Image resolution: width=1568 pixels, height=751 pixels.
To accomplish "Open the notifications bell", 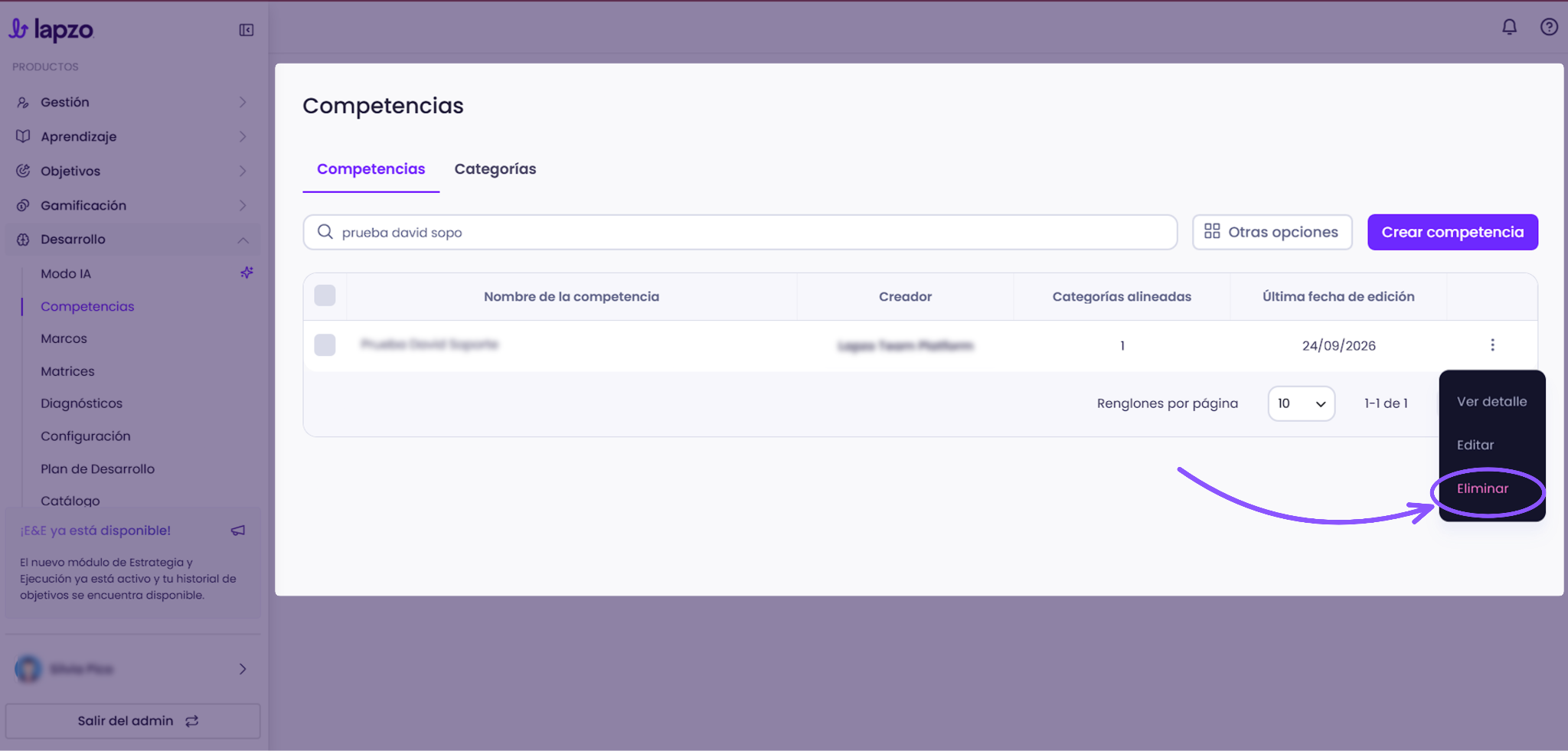I will coord(1509,27).
